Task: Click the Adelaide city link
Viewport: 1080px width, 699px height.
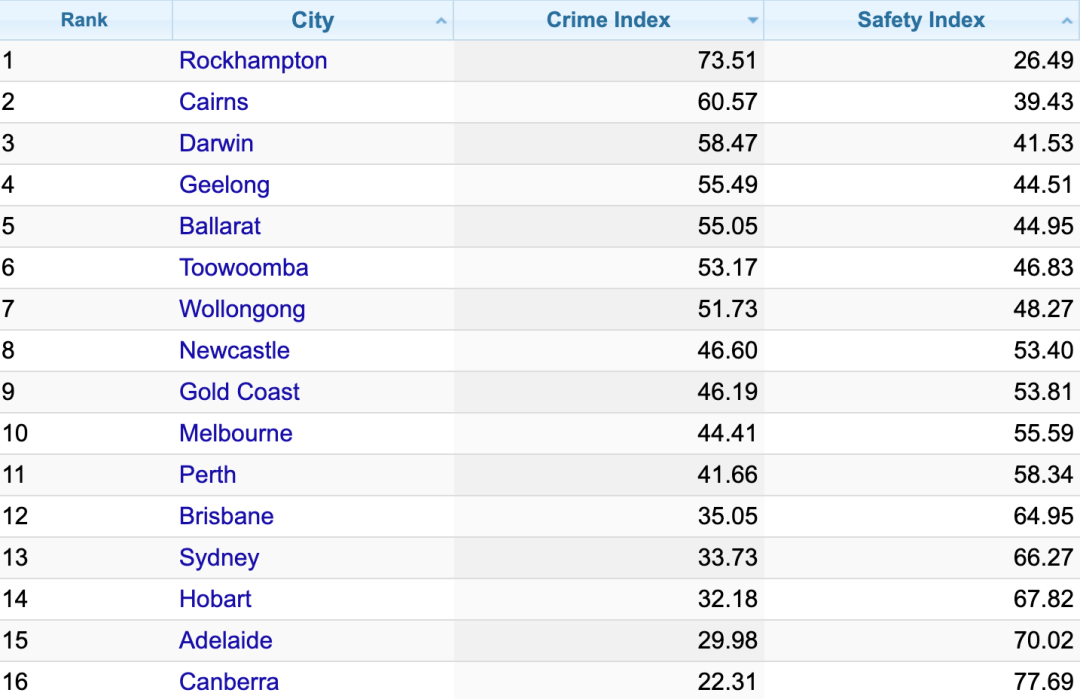Action: [x=225, y=641]
